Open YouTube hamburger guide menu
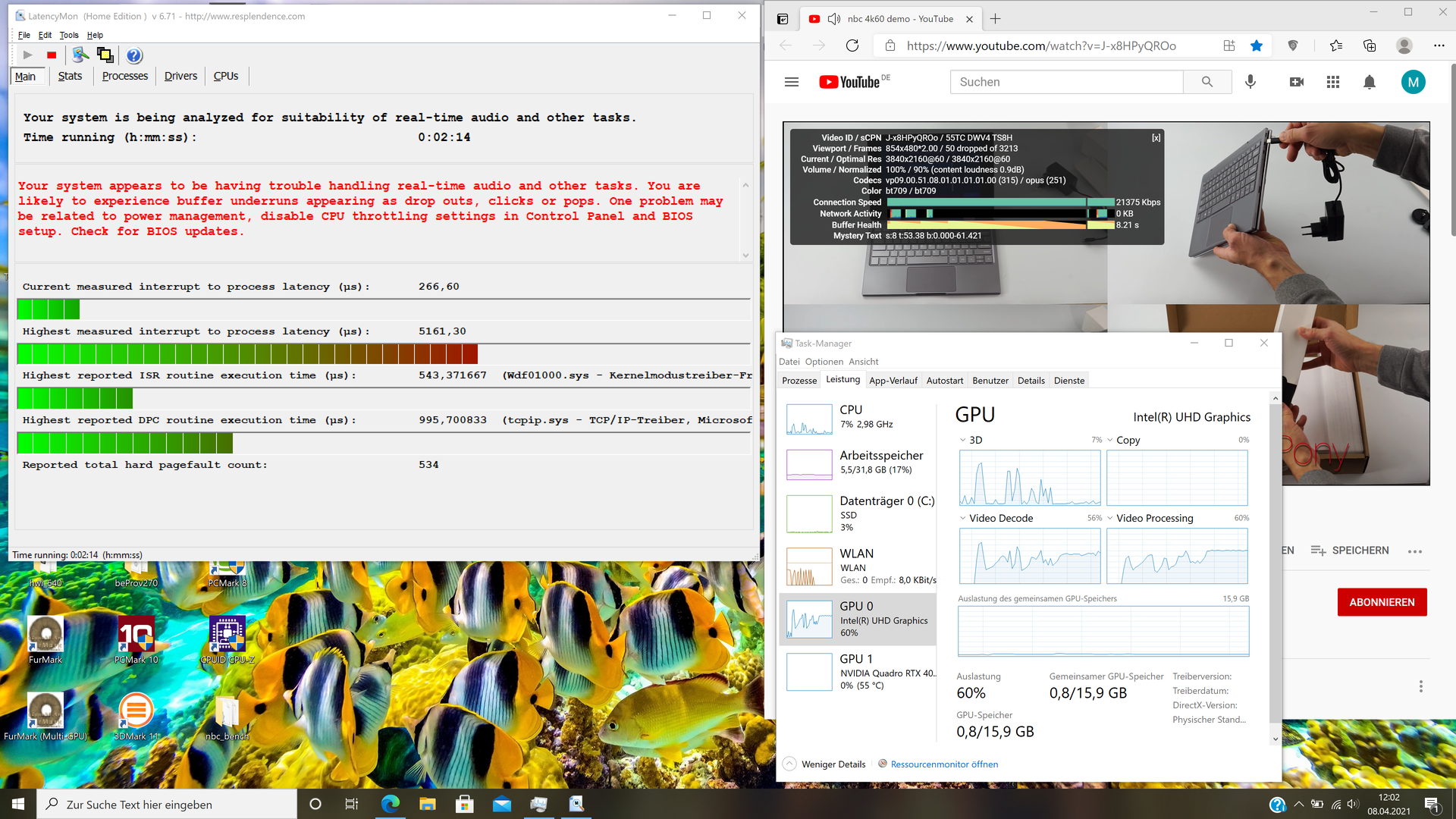 coord(792,82)
